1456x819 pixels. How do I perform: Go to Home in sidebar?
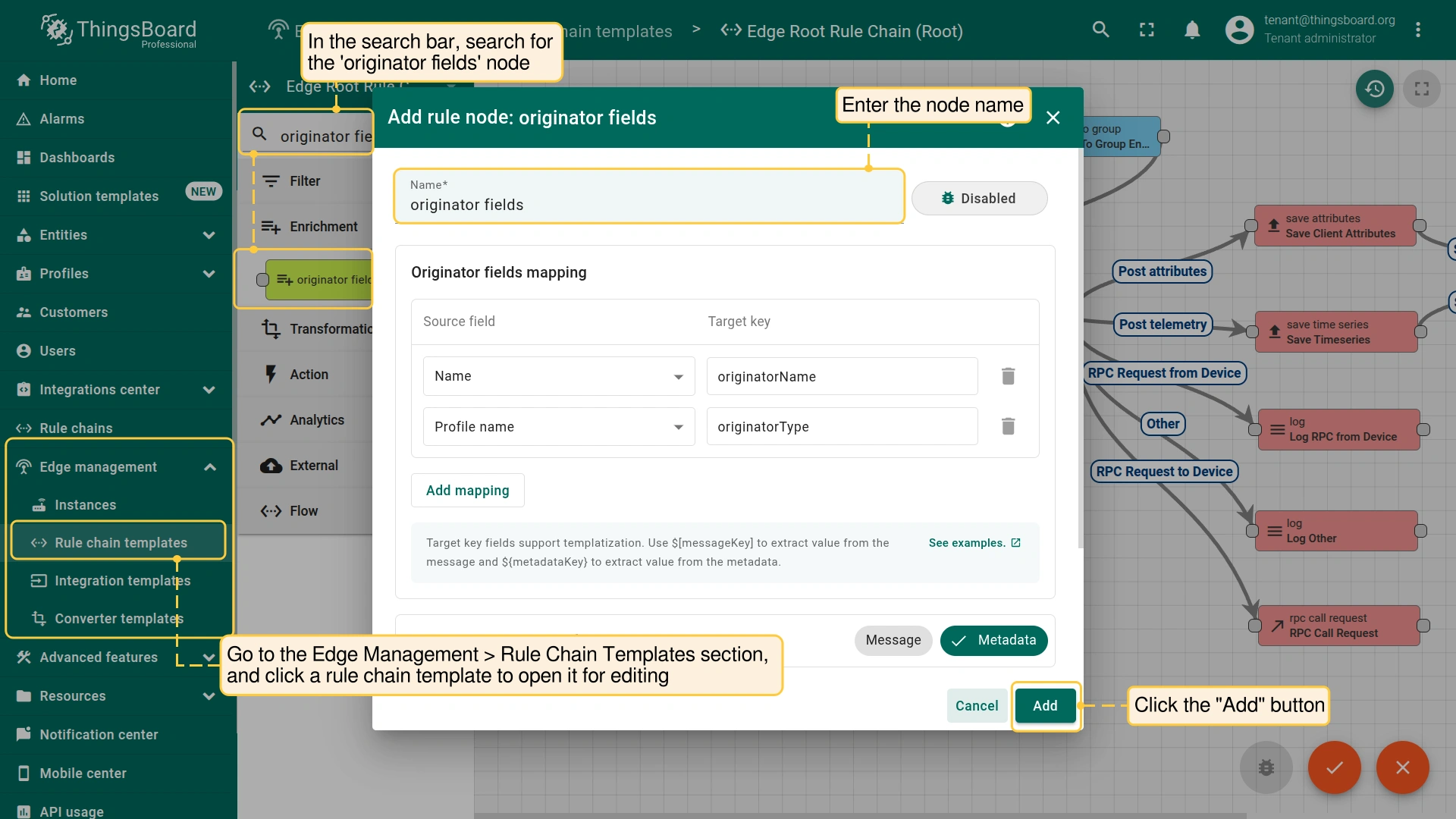point(117,80)
